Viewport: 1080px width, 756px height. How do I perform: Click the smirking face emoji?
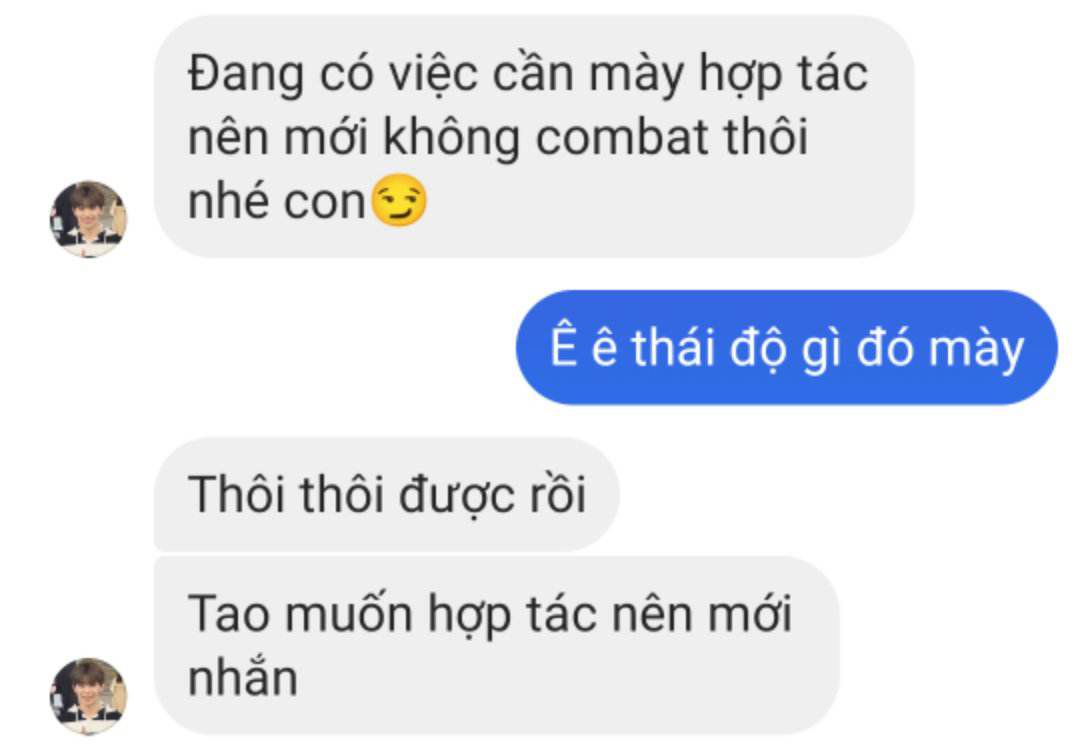(x=399, y=200)
